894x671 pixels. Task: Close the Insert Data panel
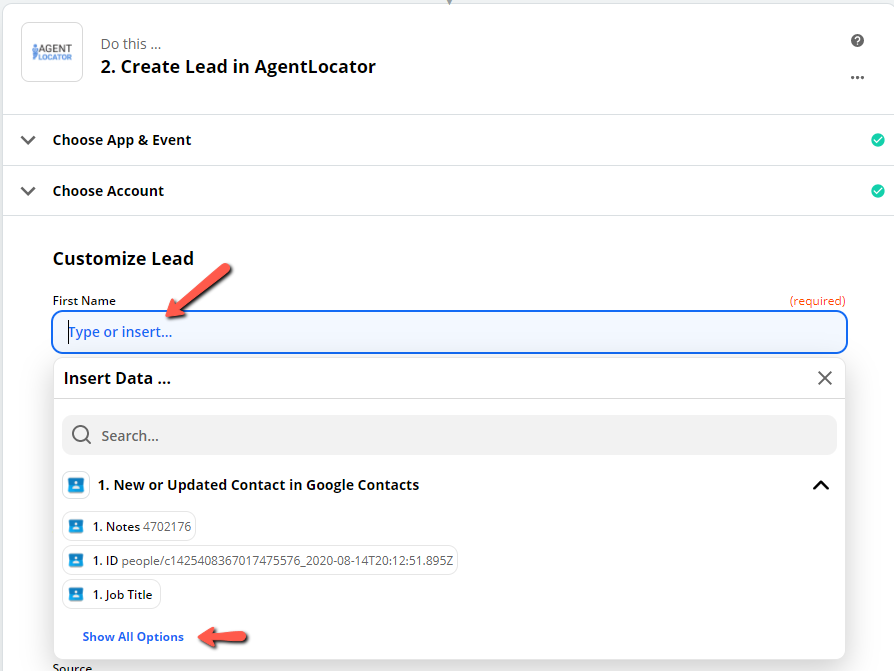824,378
